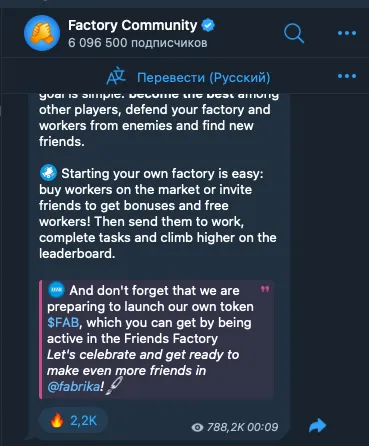
Task: Click the blue verified badge next to channel name
Action: [x=208, y=25]
